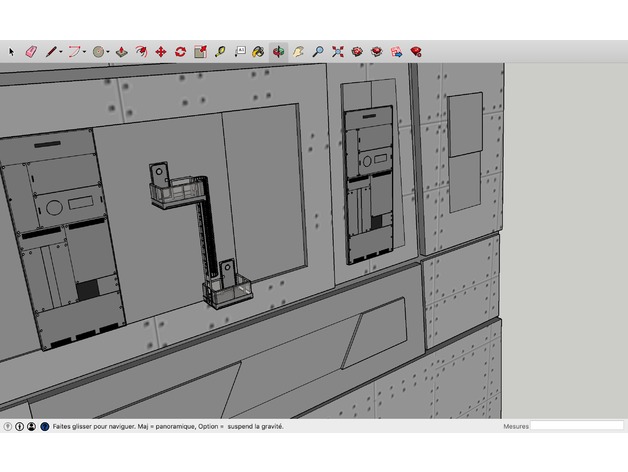628x472 pixels.
Task: Open the Instructor help question icon
Action: click(x=45, y=427)
